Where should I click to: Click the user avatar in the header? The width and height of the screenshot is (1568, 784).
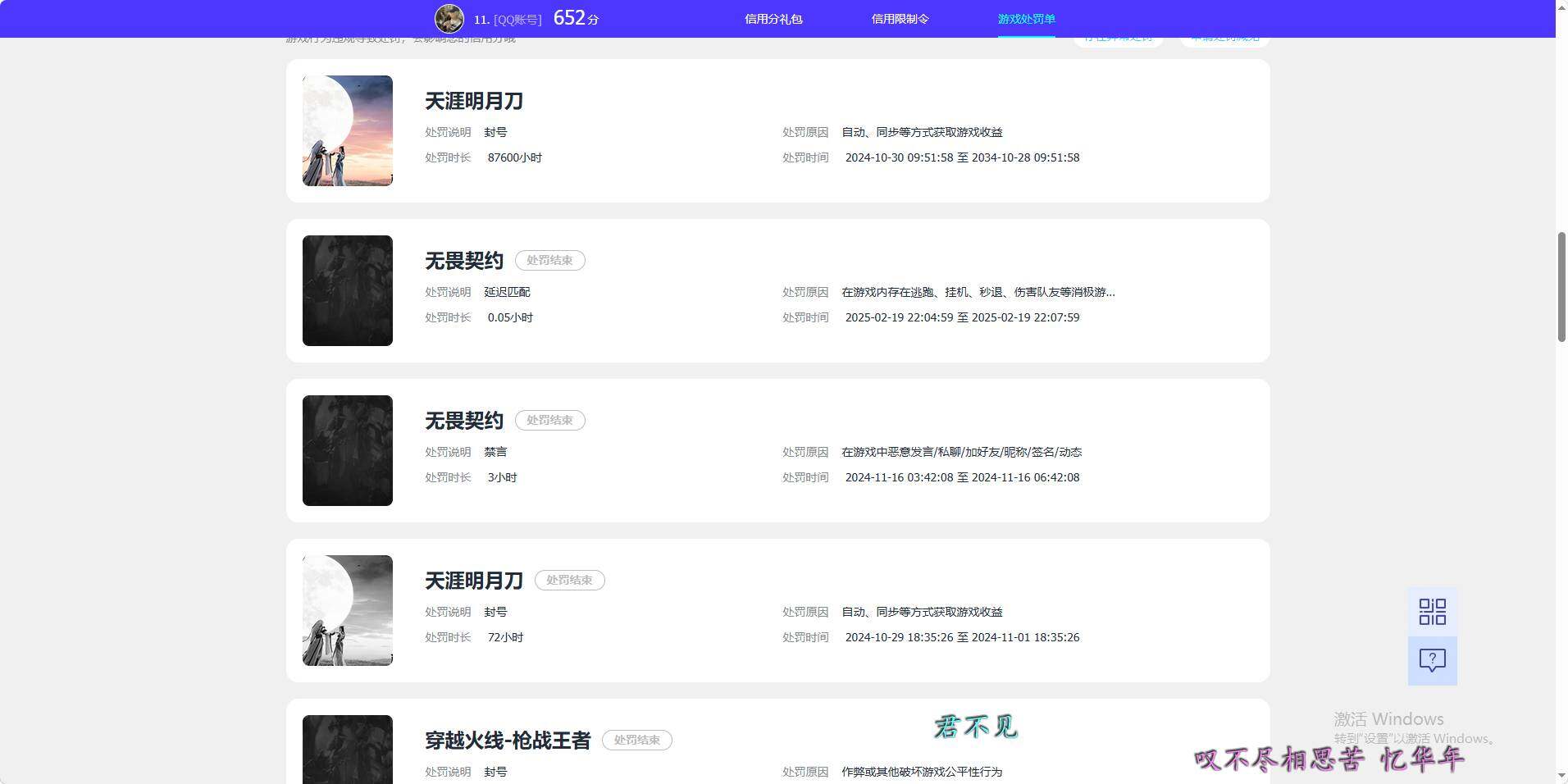pos(449,19)
